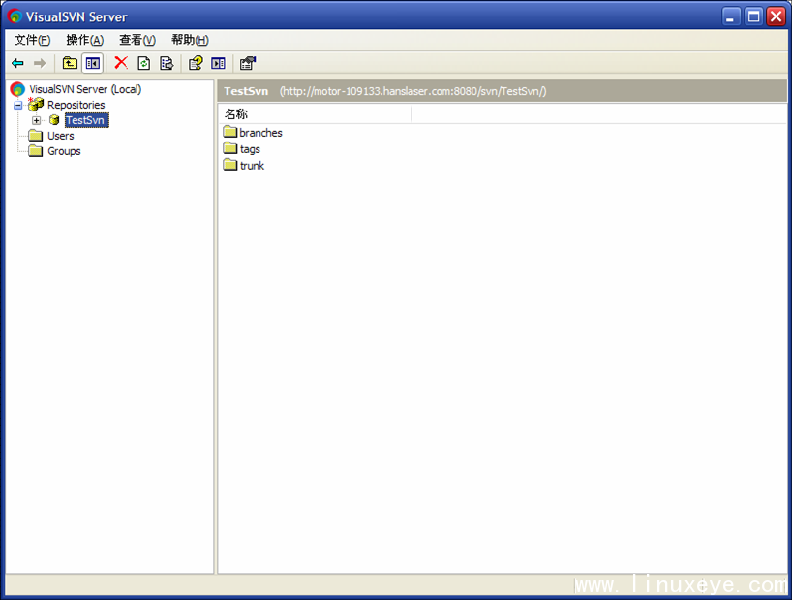Toggle the Show/Hide Action Pane icon
This screenshot has height=600, width=792.
coord(219,63)
